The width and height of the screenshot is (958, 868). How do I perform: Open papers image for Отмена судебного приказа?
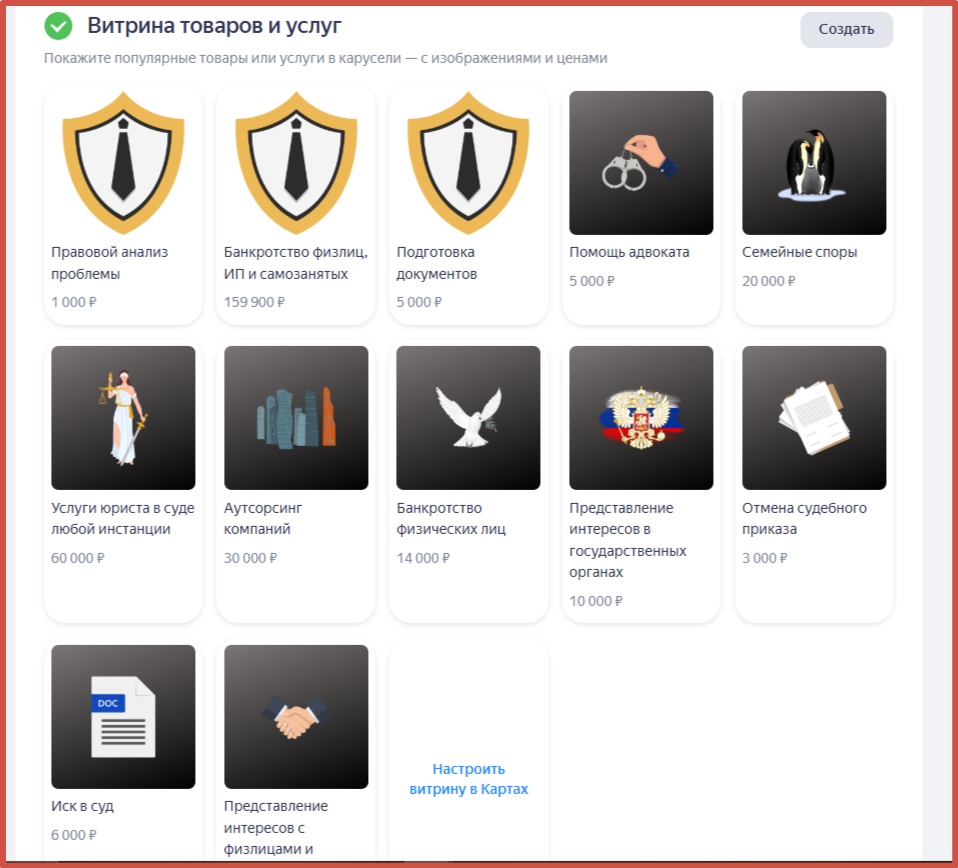pyautogui.click(x=814, y=418)
